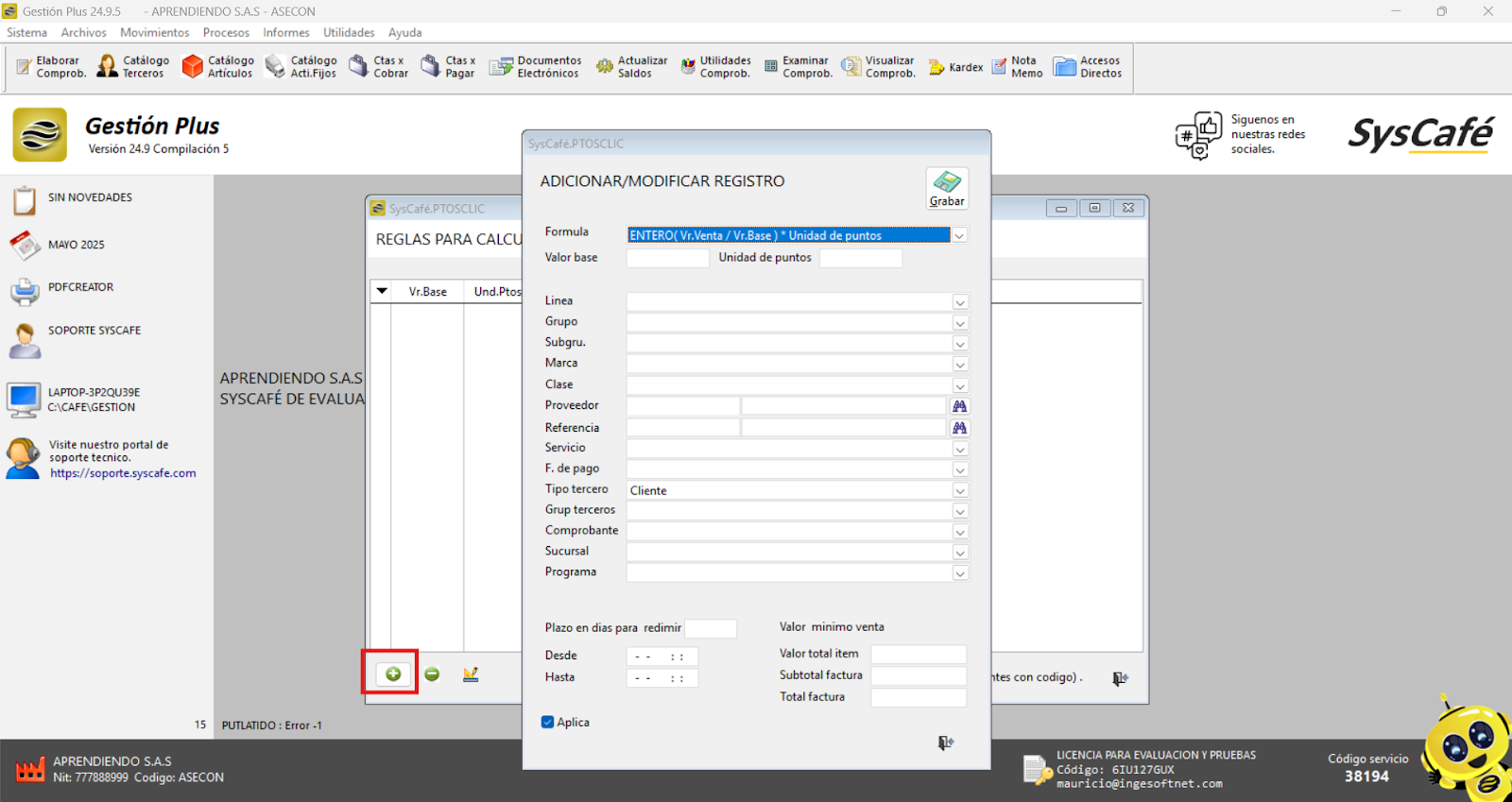Click the Proveedor search binoculars icon
Screen dimensions: 1512x802
click(x=959, y=406)
